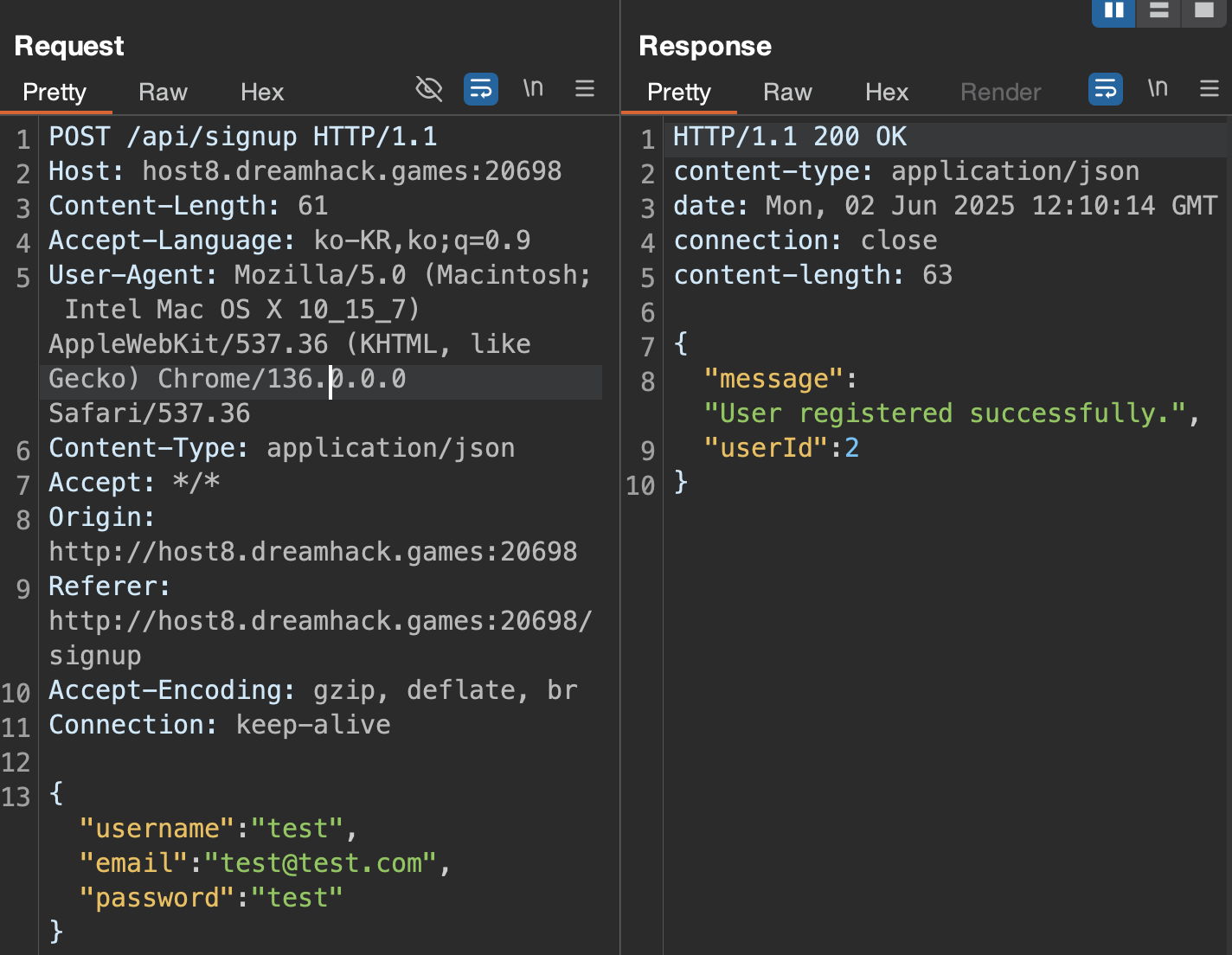This screenshot has height=955, width=1232.
Task: Switch to Response Hex tab
Action: [x=887, y=92]
